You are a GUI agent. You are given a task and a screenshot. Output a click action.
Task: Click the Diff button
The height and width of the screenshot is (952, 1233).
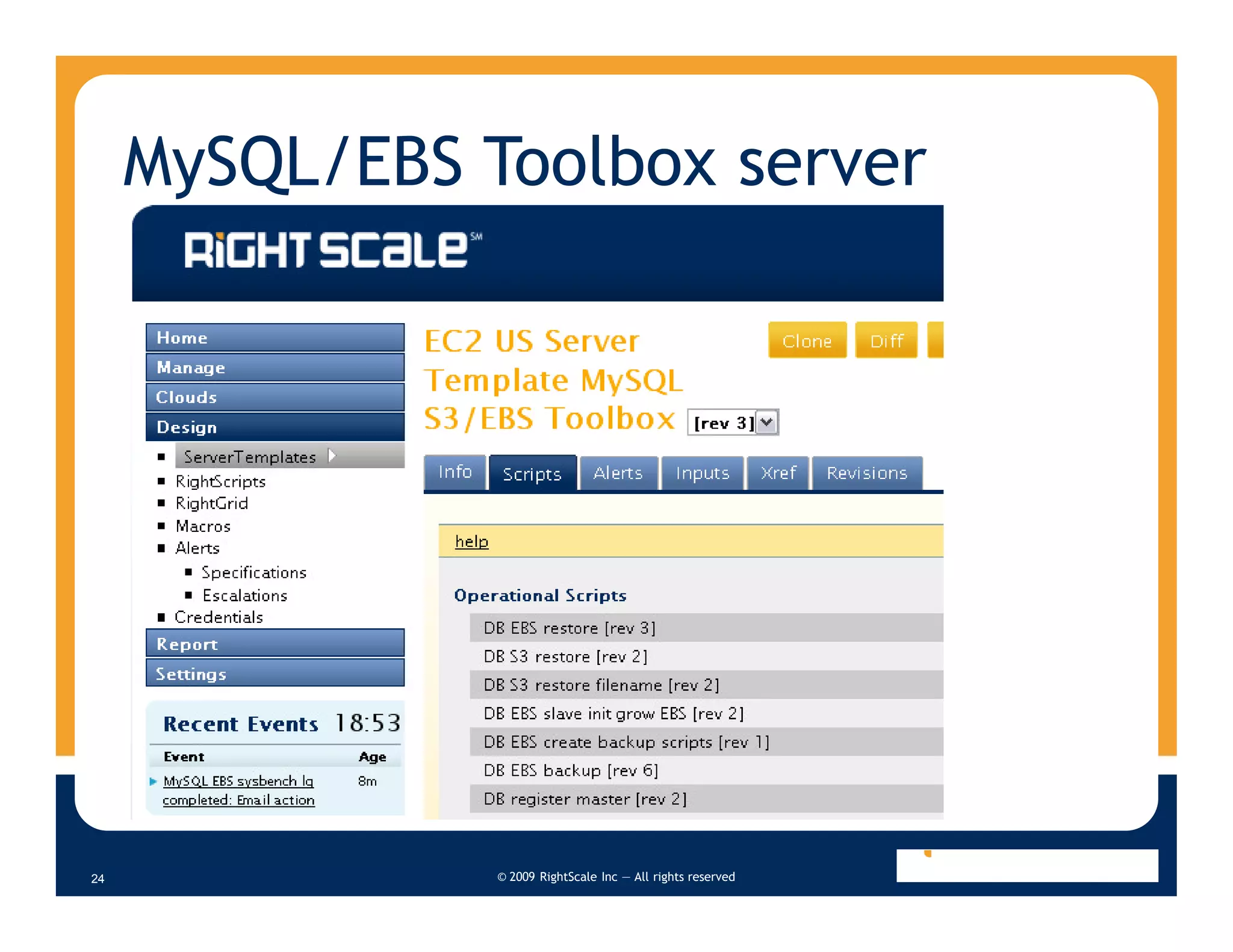pyautogui.click(x=886, y=341)
